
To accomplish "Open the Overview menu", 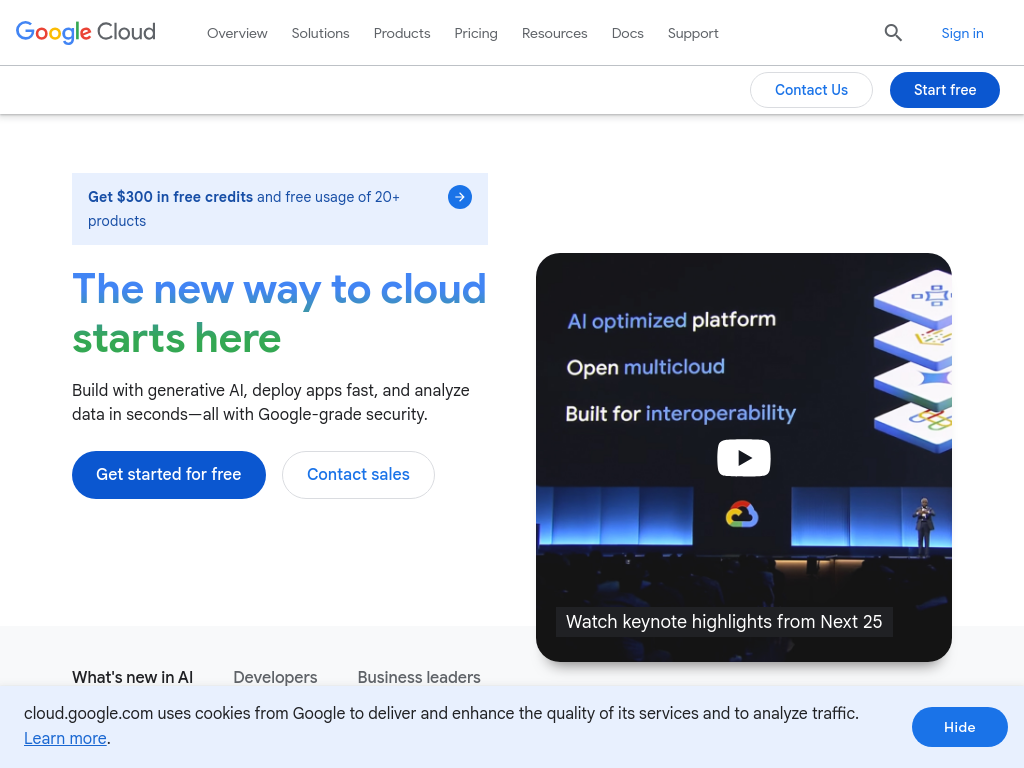I will (x=237, y=33).
